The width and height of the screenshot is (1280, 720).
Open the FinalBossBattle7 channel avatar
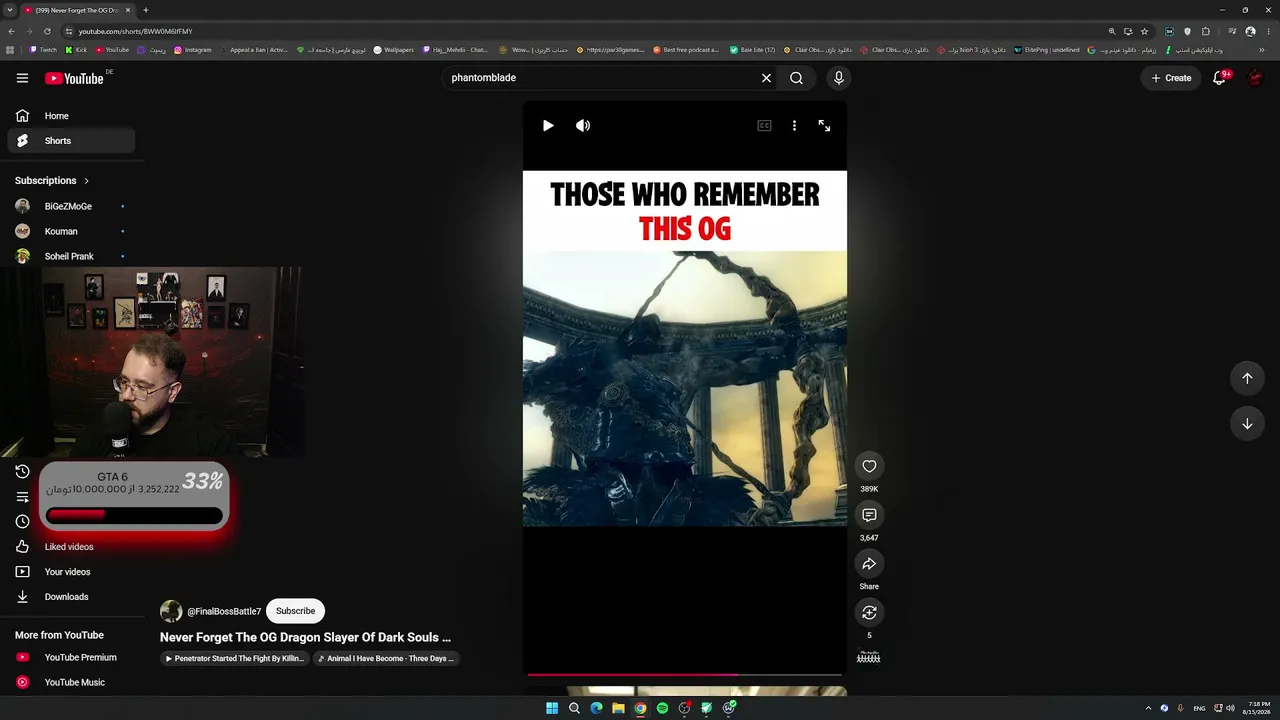171,611
